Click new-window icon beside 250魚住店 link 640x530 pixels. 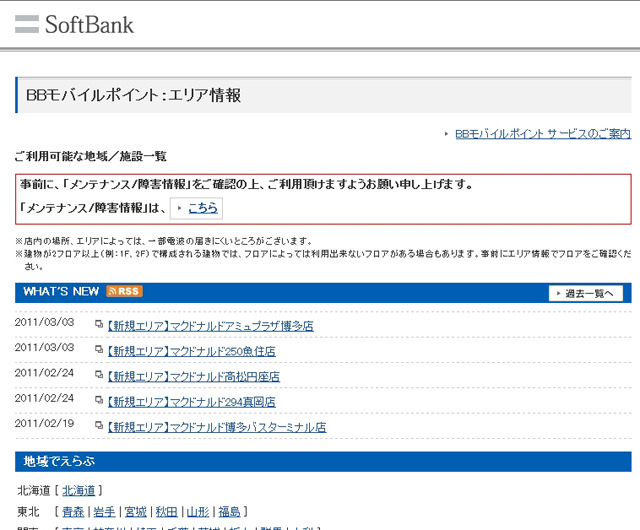(x=99, y=350)
